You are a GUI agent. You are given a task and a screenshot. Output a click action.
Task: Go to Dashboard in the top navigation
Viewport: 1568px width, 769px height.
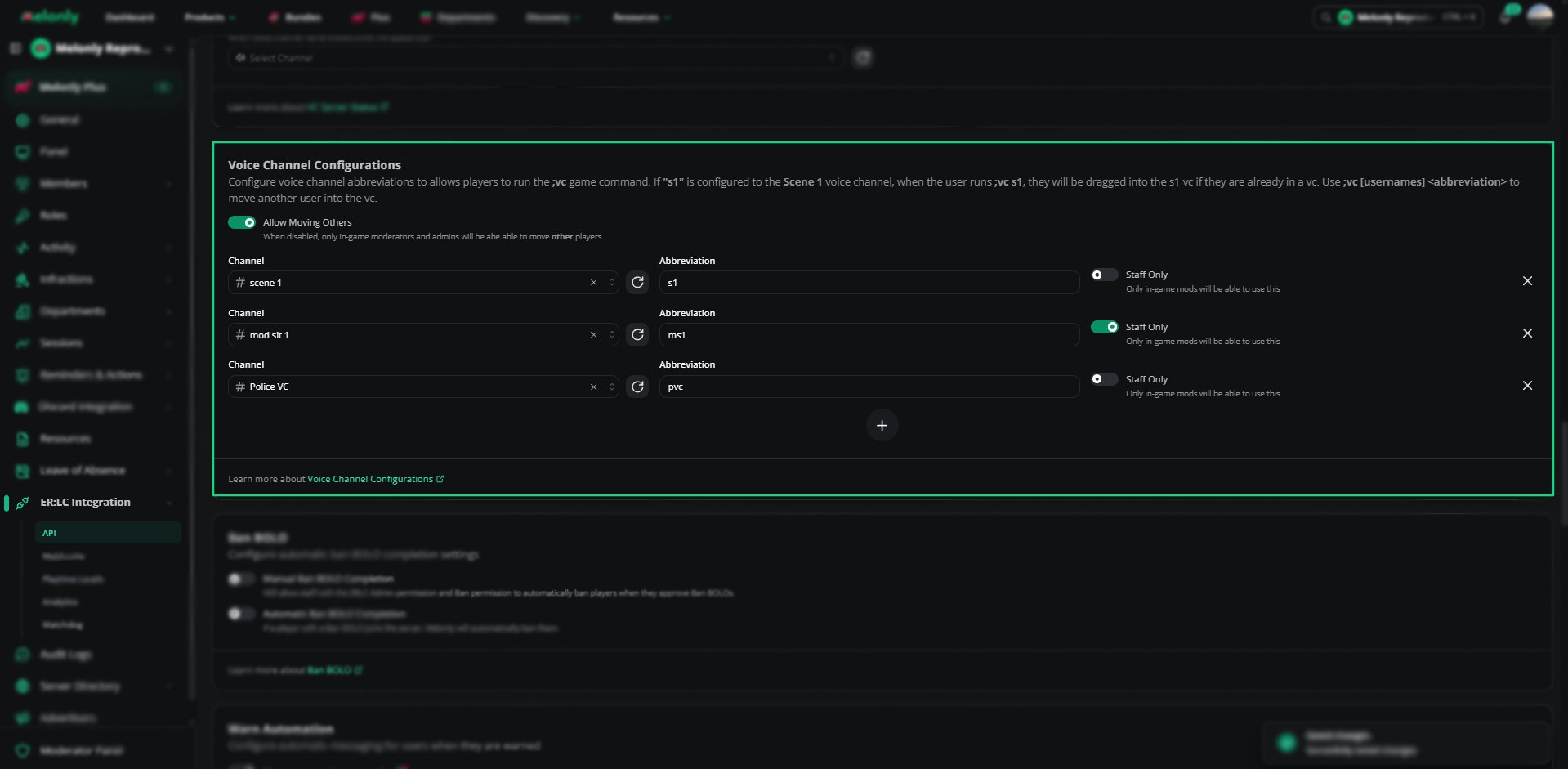pos(130,17)
